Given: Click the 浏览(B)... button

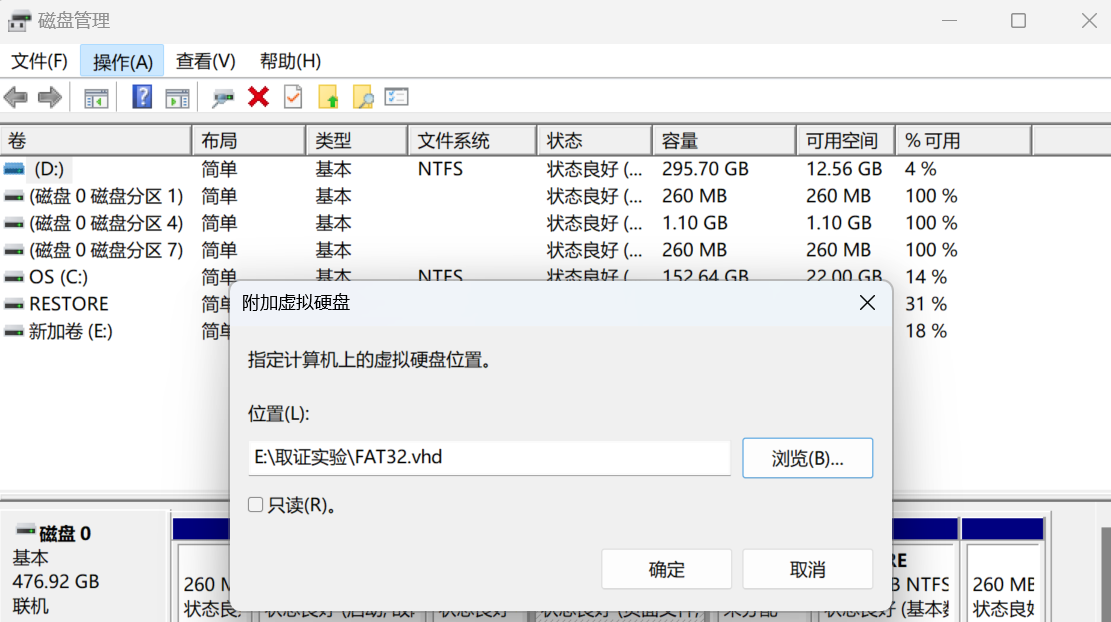Looking at the screenshot, I should 807,459.
